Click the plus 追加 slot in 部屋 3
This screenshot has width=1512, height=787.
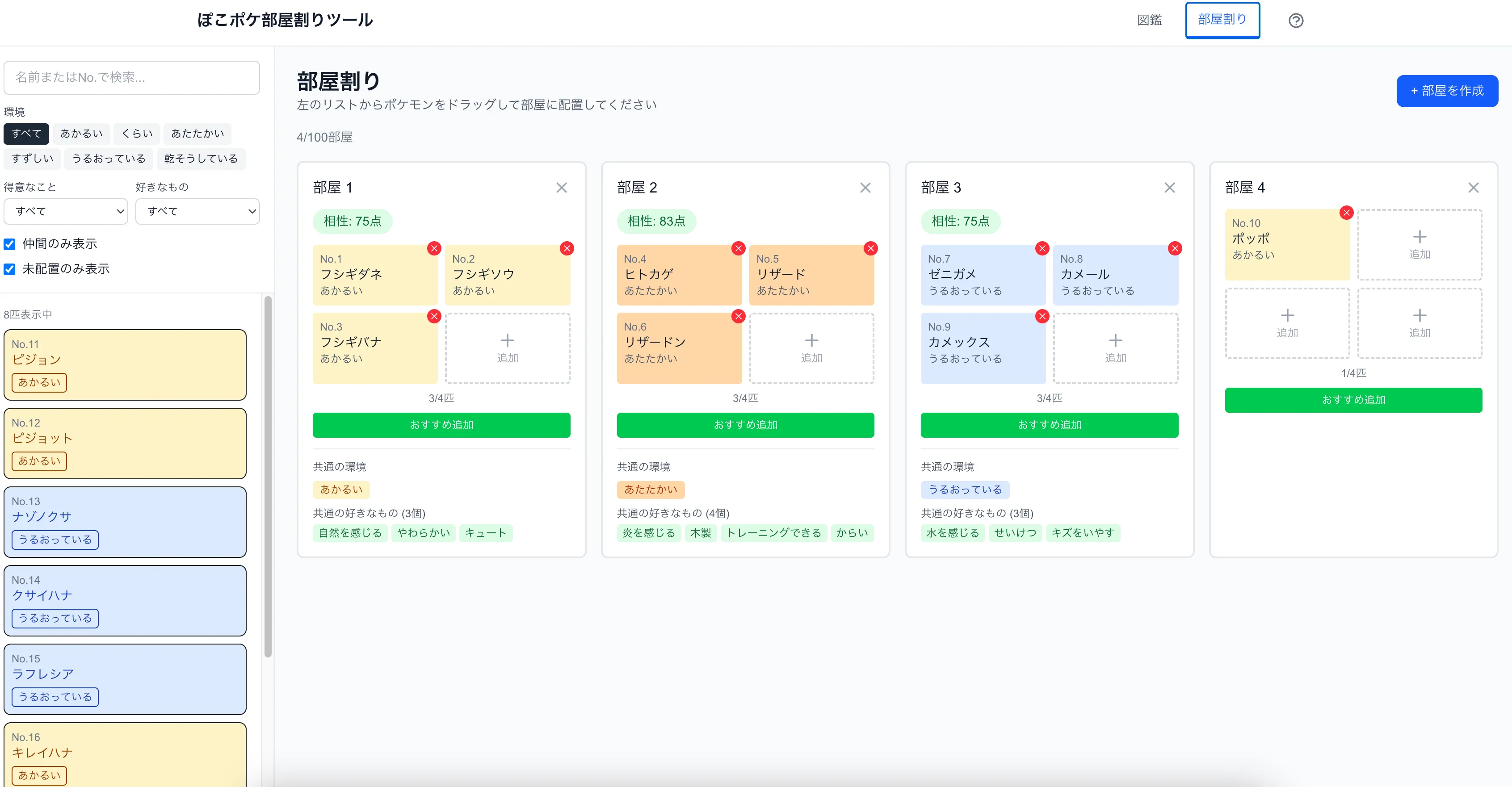1115,348
